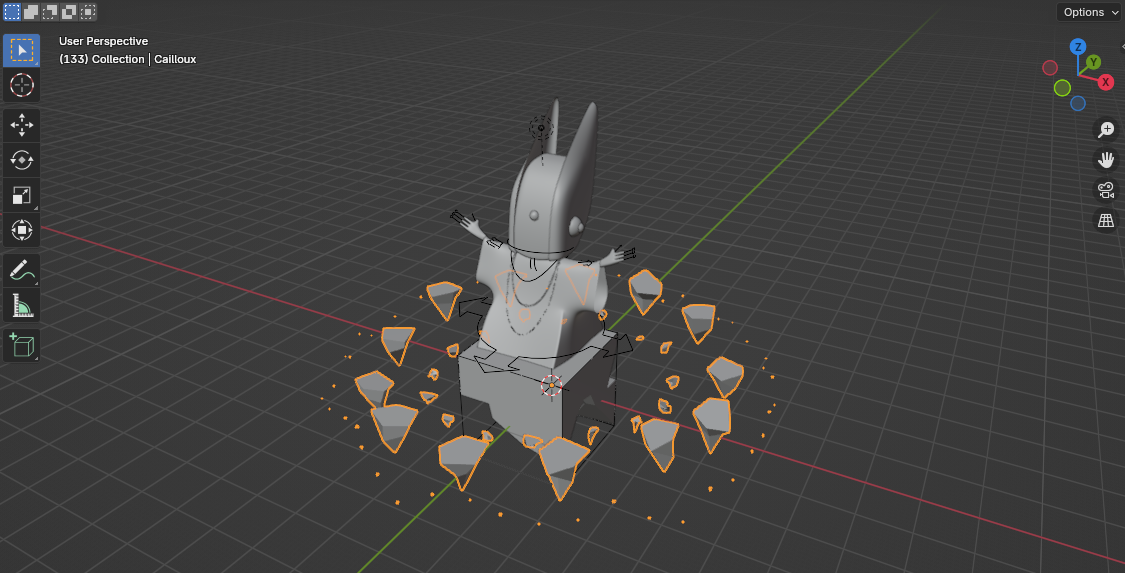The height and width of the screenshot is (573, 1125).
Task: Set selection mode to Invert
Action: pyautogui.click(x=69, y=11)
